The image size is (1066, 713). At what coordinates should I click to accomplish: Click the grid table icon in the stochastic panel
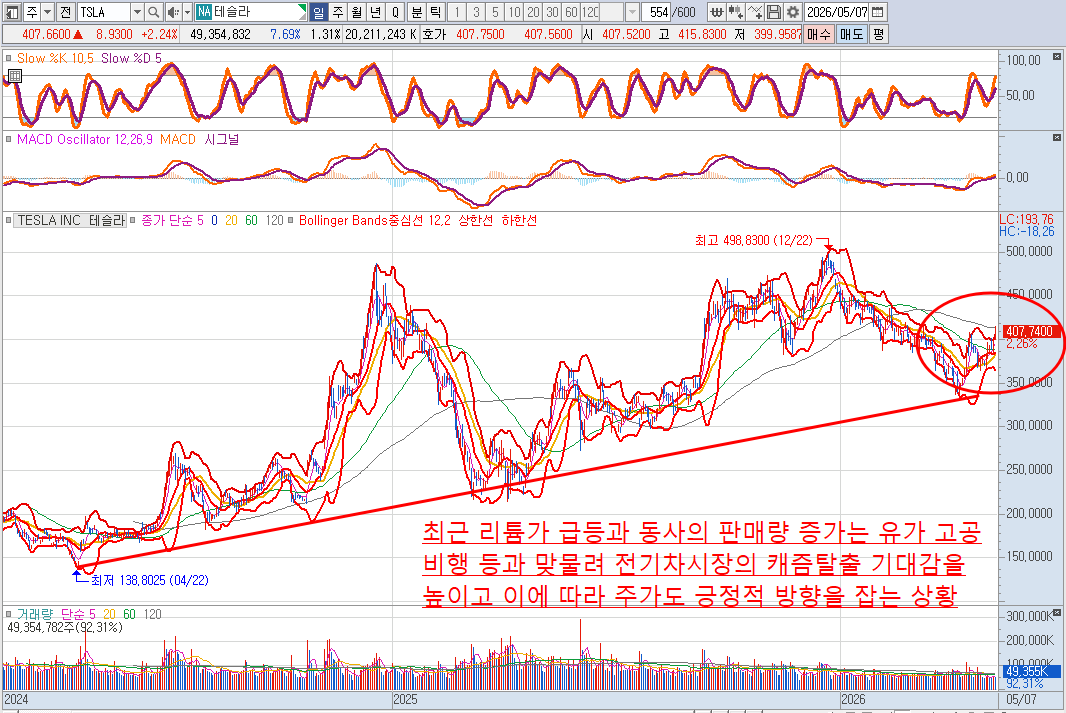(14, 76)
